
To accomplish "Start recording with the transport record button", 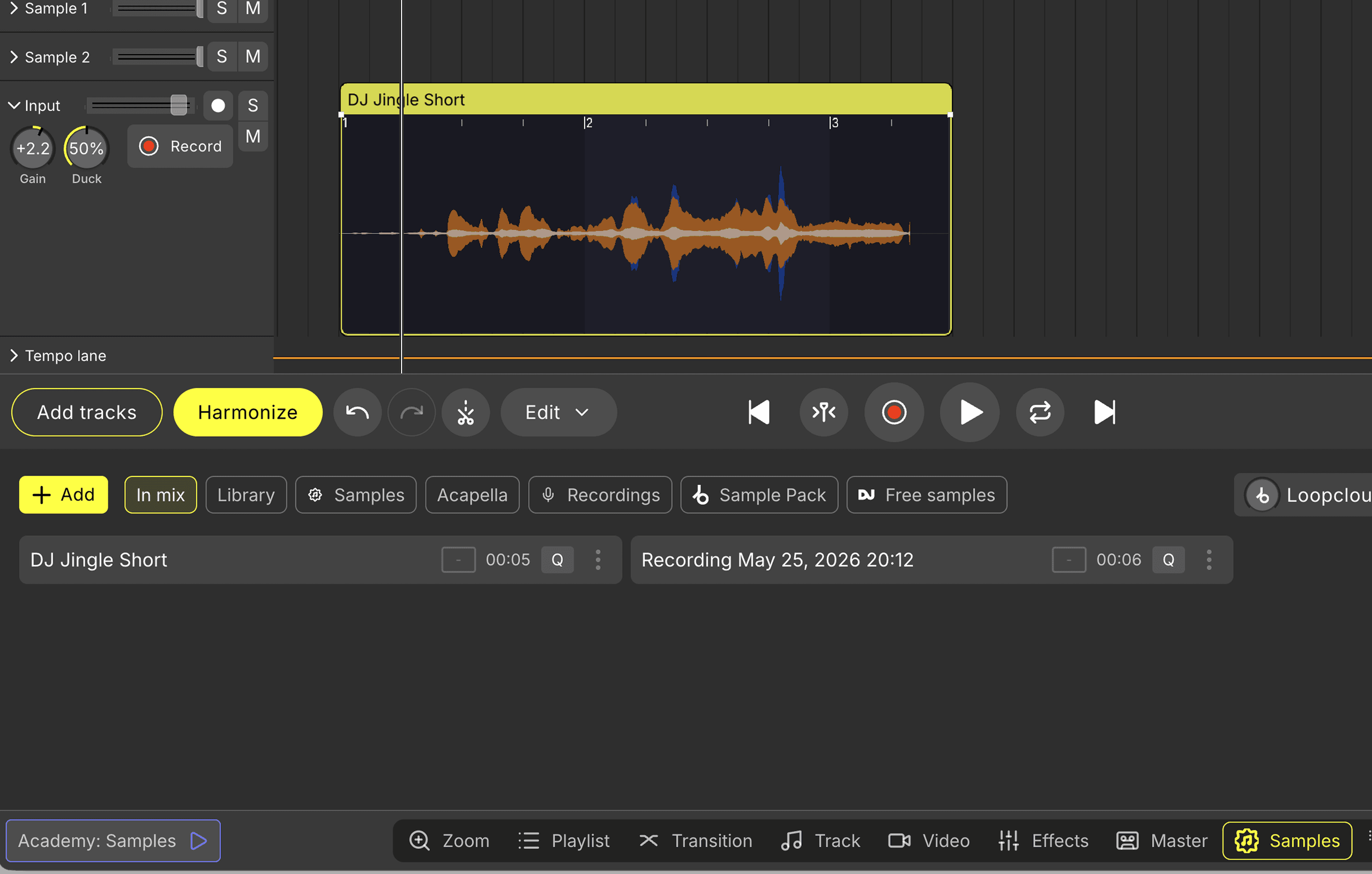I will (894, 412).
